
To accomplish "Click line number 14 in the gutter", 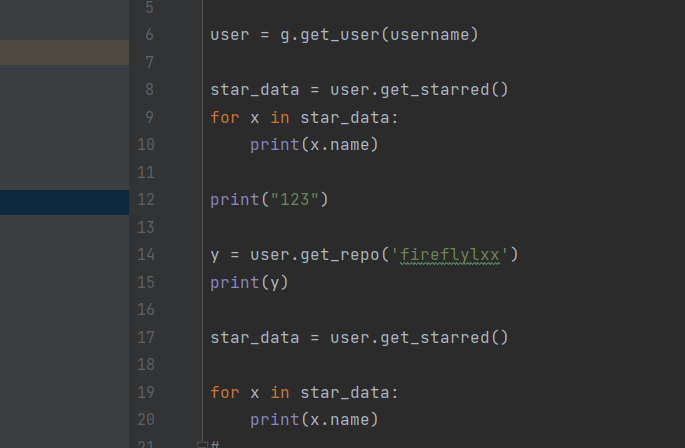I will [146, 255].
